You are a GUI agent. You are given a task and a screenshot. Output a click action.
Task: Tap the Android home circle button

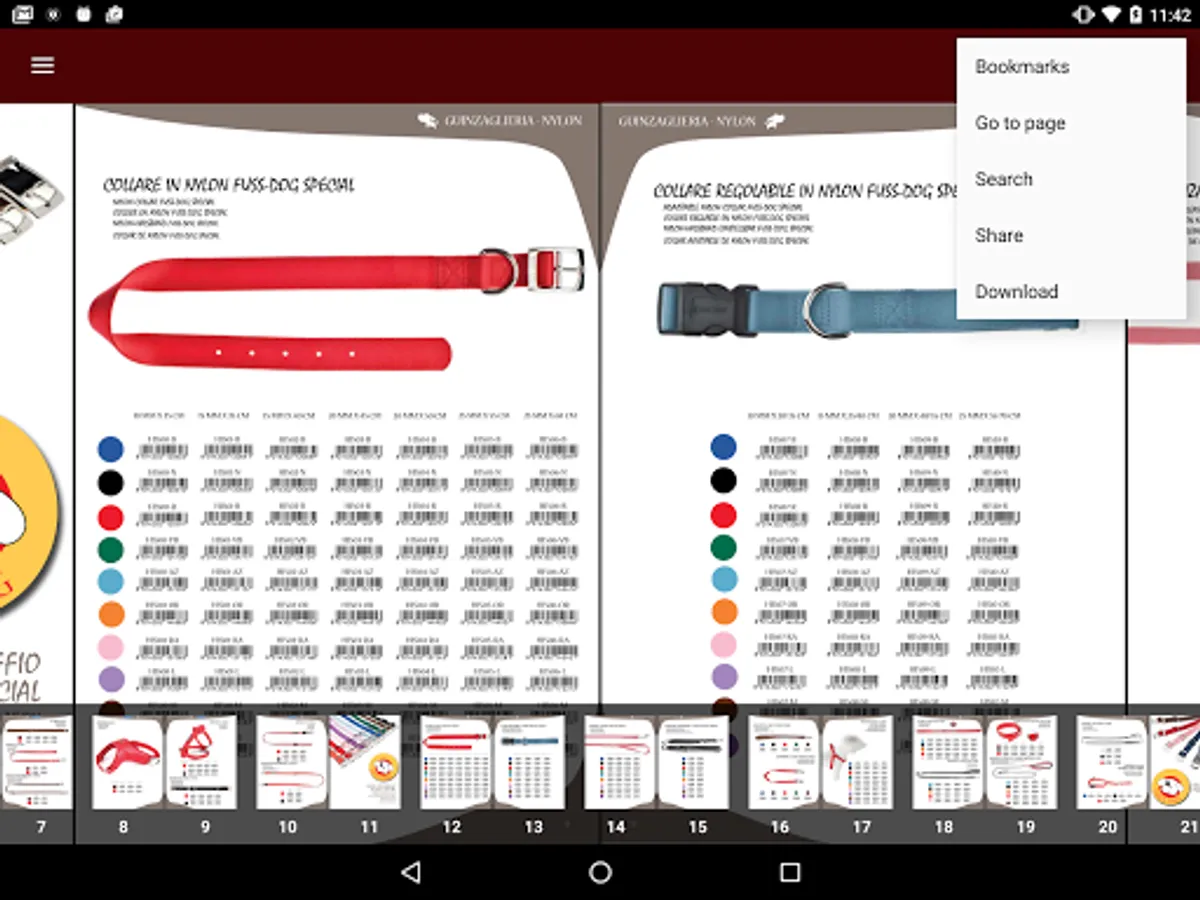point(600,872)
